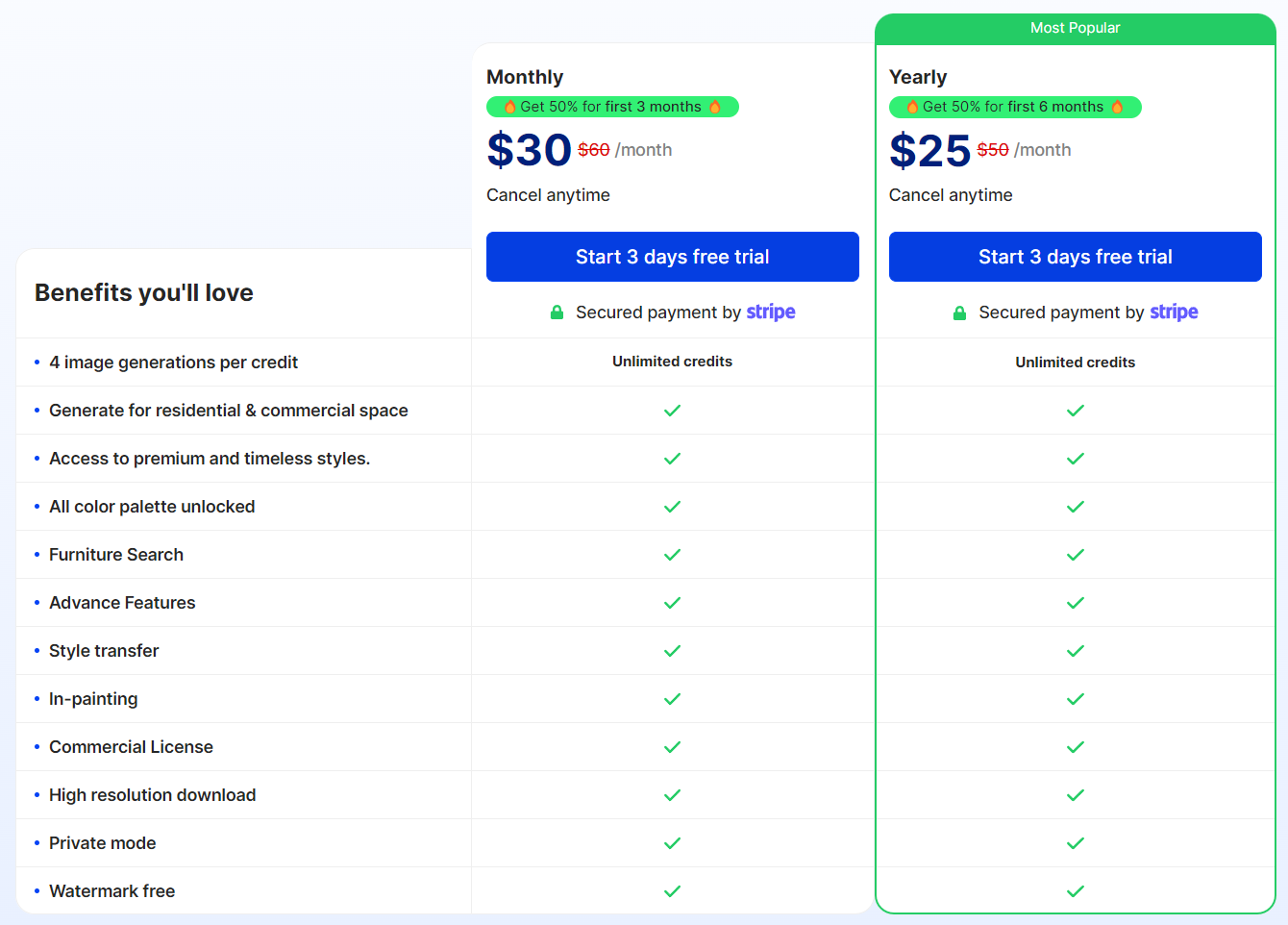The height and width of the screenshot is (925, 1288).
Task: Click Monthly checkmark for residential & commercial
Action: (673, 411)
